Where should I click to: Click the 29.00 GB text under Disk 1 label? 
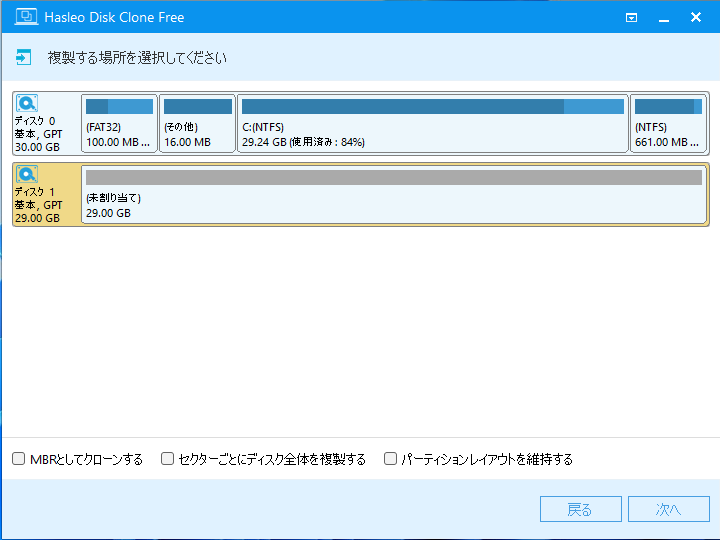coord(37,218)
